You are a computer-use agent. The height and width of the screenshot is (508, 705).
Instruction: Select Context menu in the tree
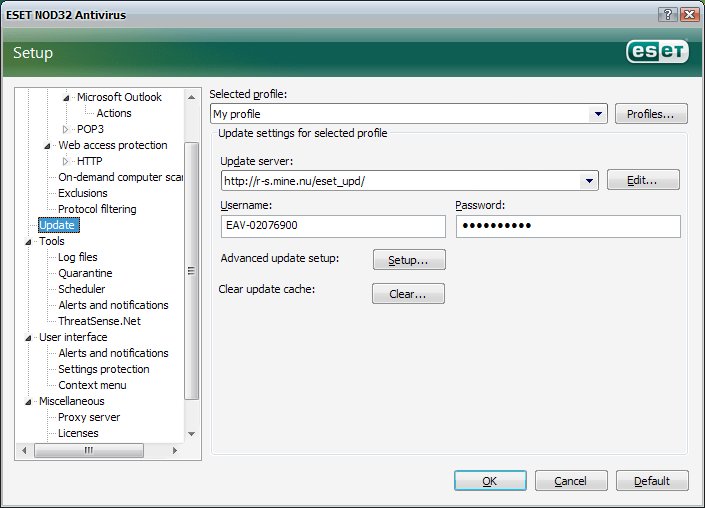pos(92,385)
